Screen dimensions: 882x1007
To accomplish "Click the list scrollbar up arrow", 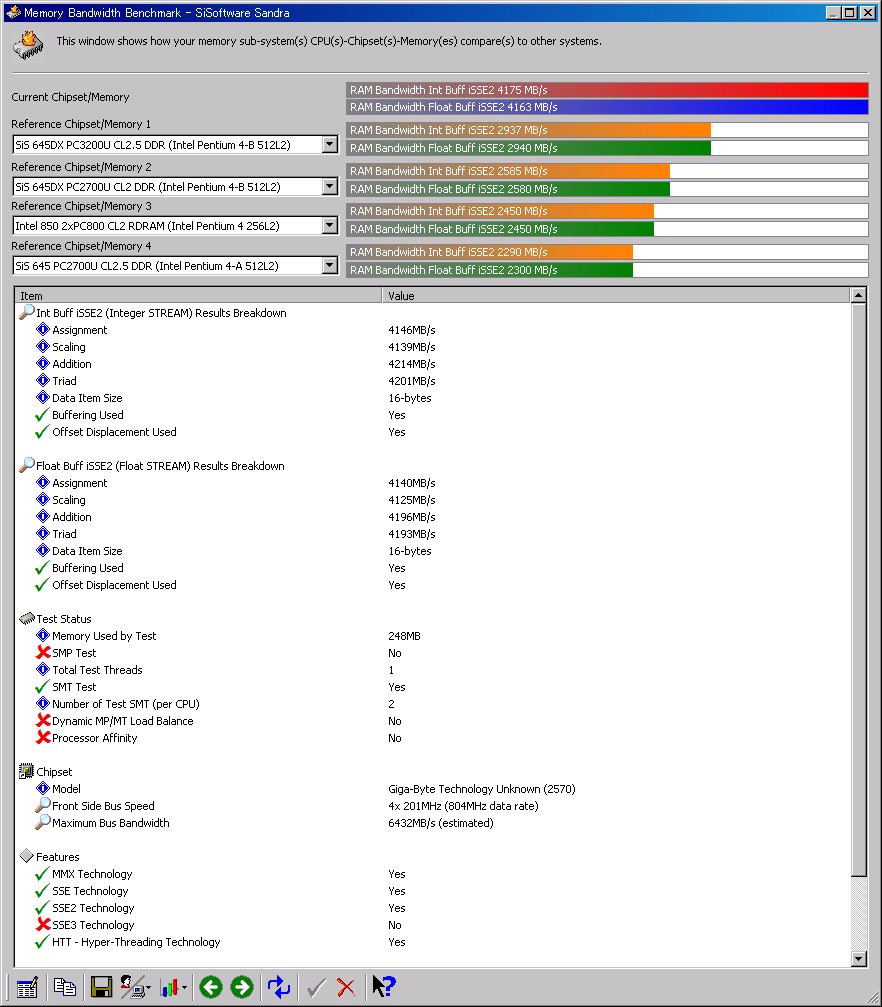I will point(858,295).
